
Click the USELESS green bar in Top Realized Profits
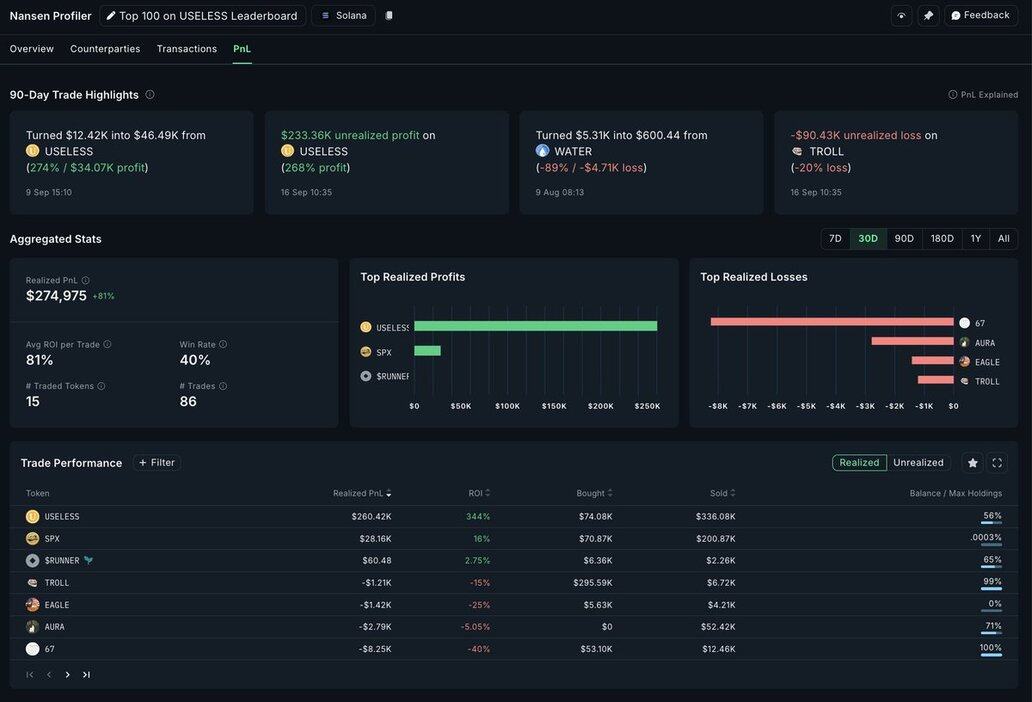(536, 326)
